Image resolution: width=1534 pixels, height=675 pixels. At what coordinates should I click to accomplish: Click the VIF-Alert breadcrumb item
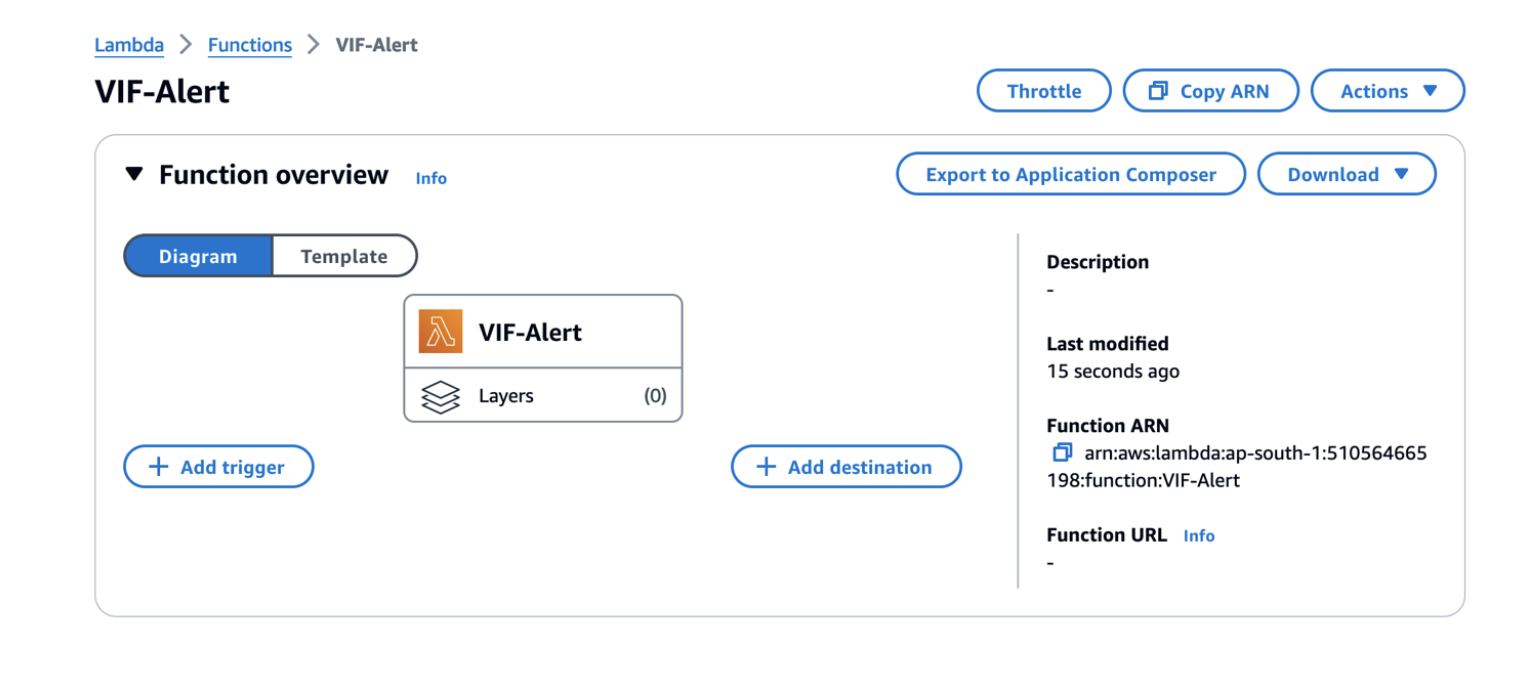(x=377, y=45)
